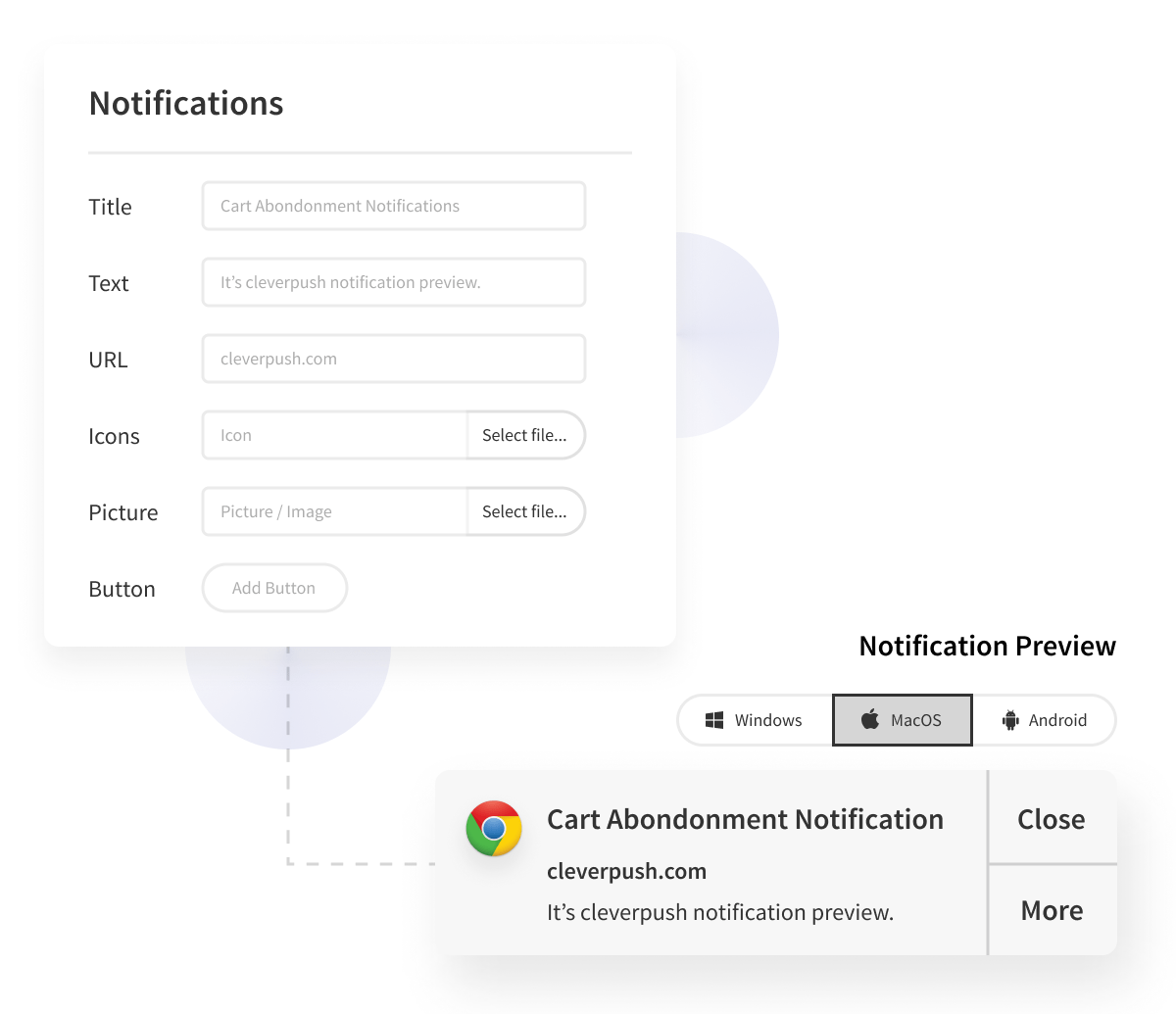Click the notification preview body text
Screen dimensions: 1176x1014
tap(720, 912)
